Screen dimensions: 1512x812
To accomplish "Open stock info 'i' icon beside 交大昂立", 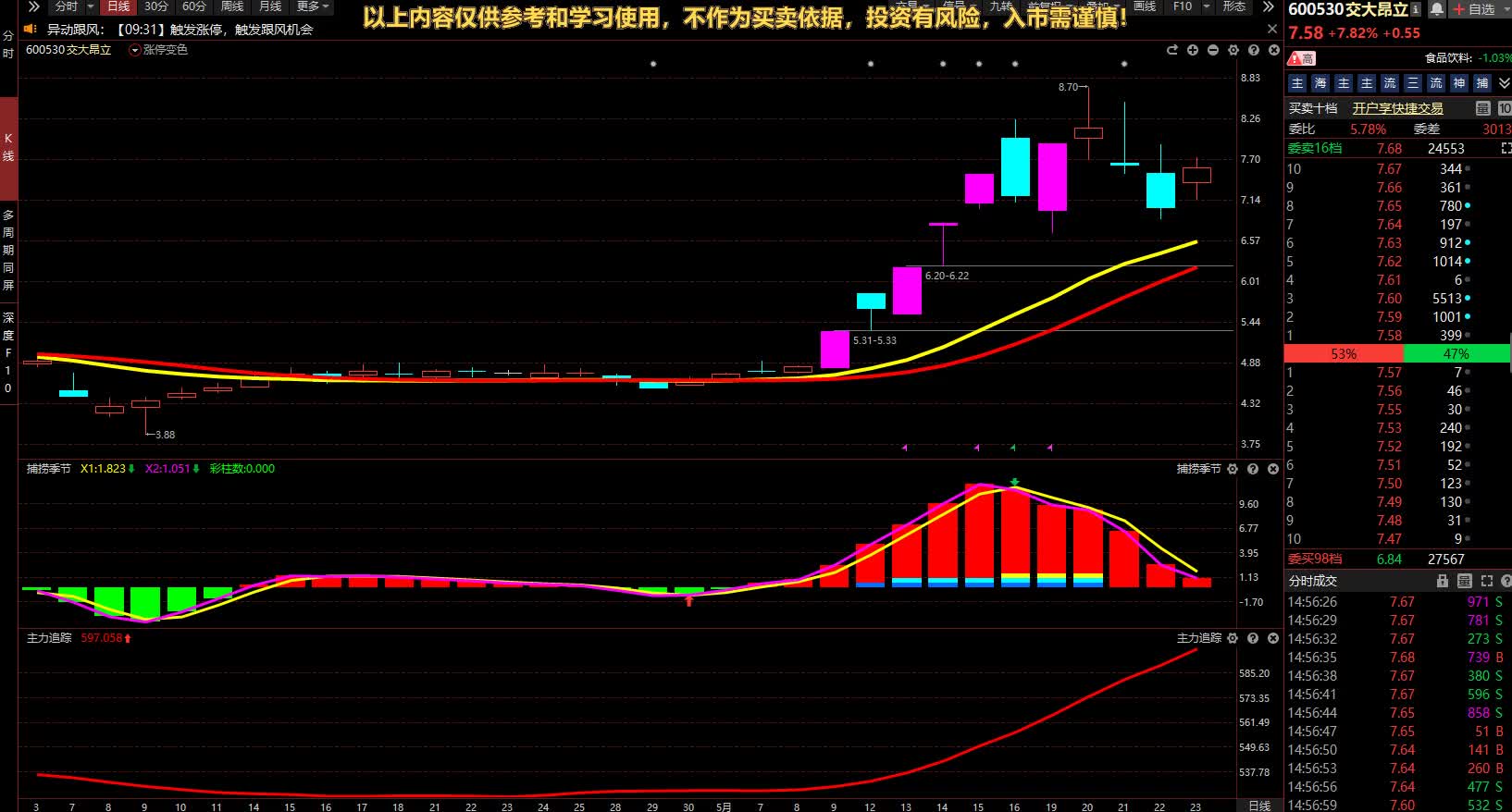I will 1416,9.
